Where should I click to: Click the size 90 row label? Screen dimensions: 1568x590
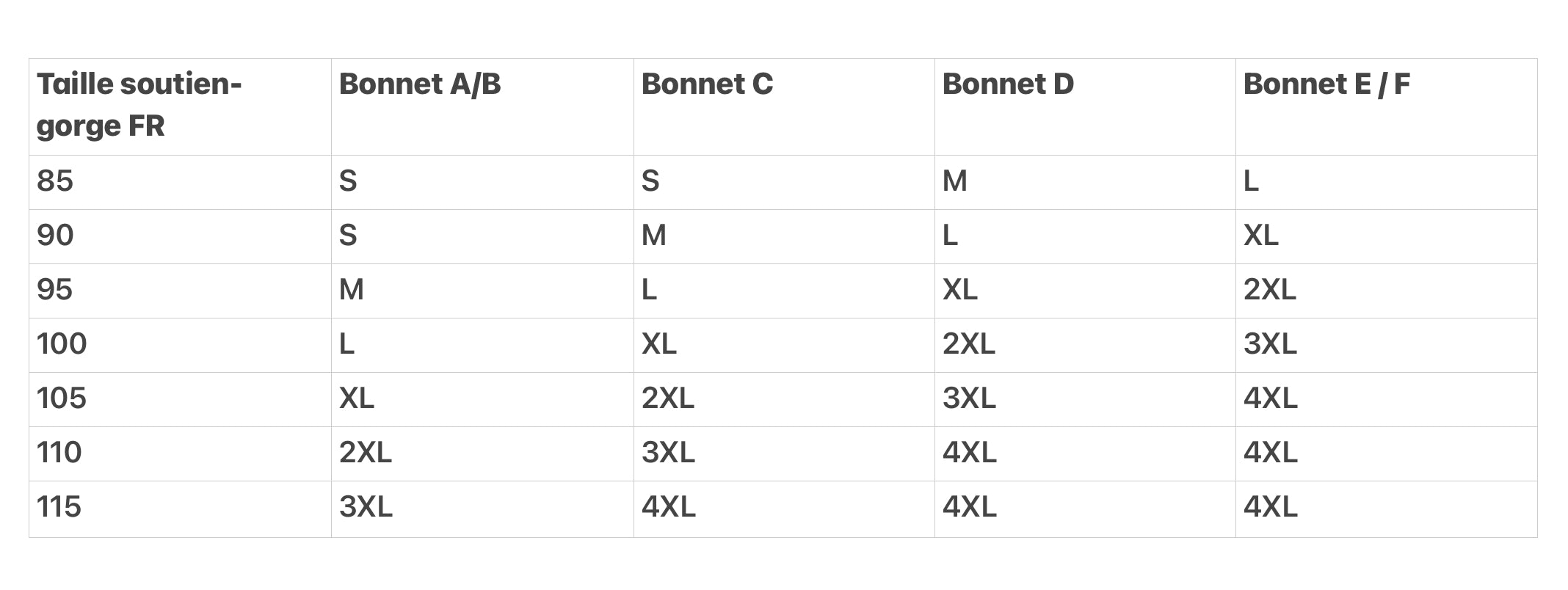(x=55, y=236)
